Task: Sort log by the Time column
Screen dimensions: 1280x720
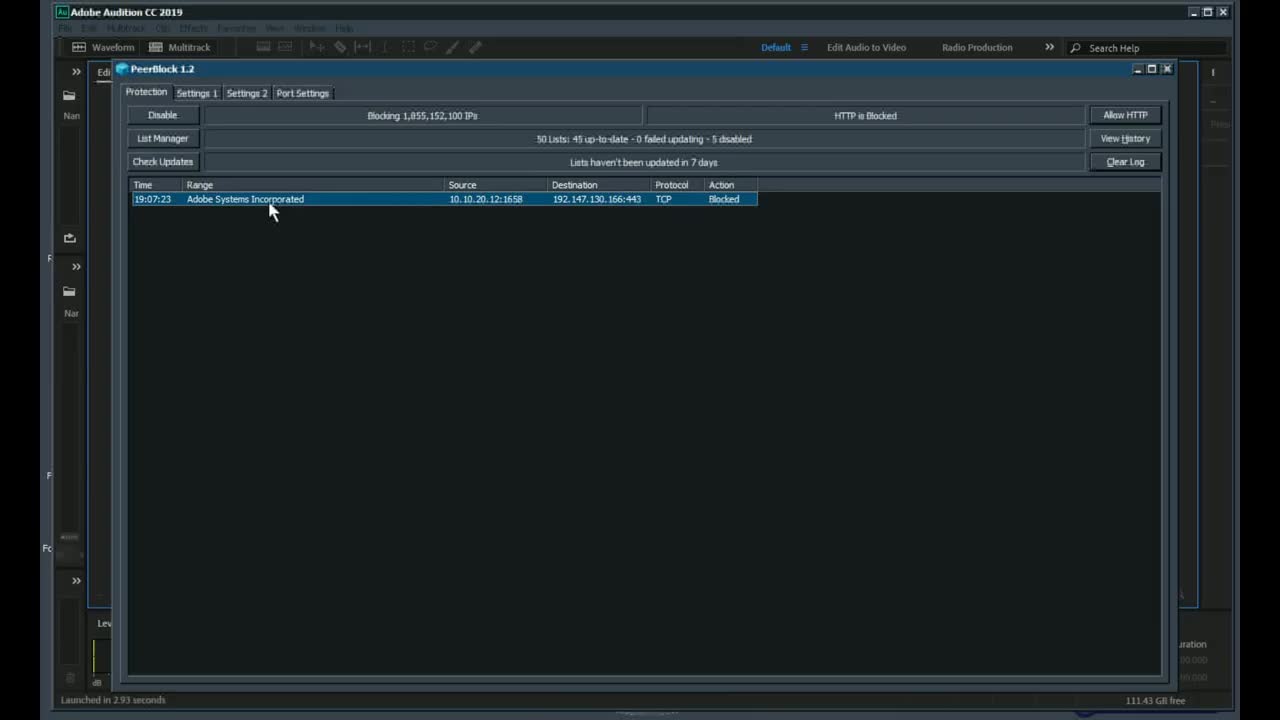Action: (156, 185)
